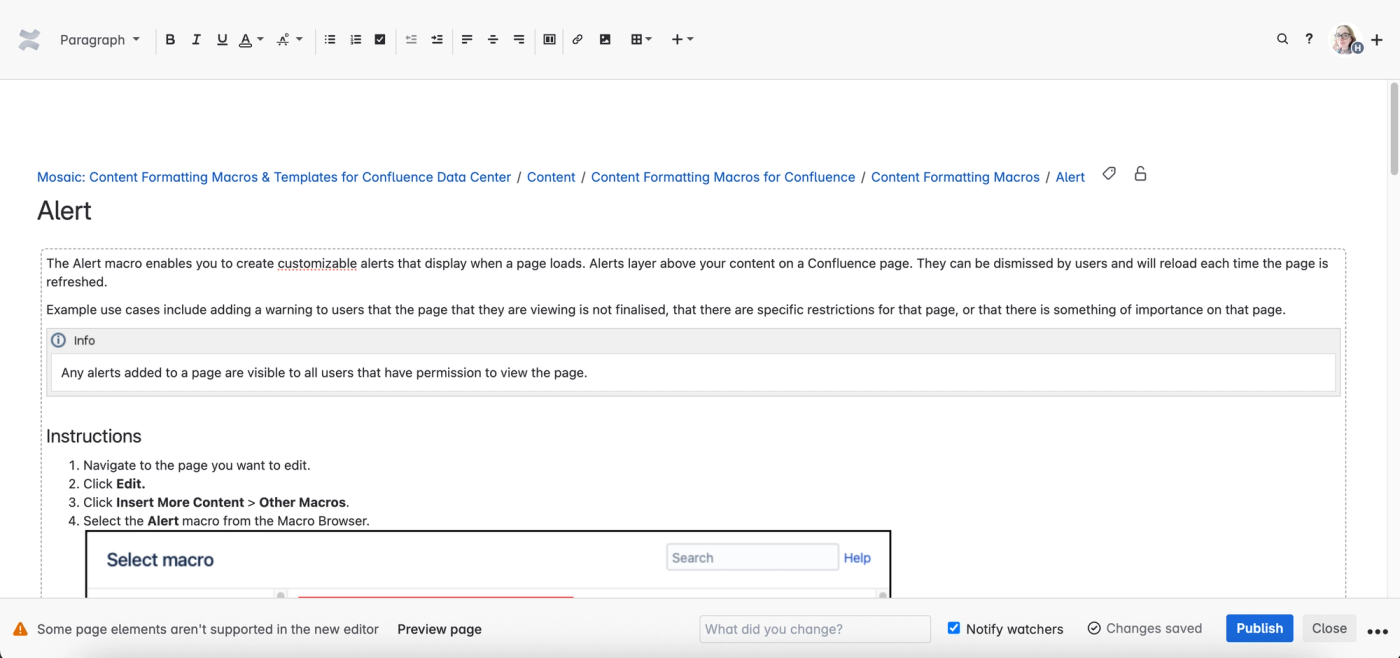Screen dimensions: 1400x658
Task: Click the unsupported page elements warning text
Action: (208, 629)
